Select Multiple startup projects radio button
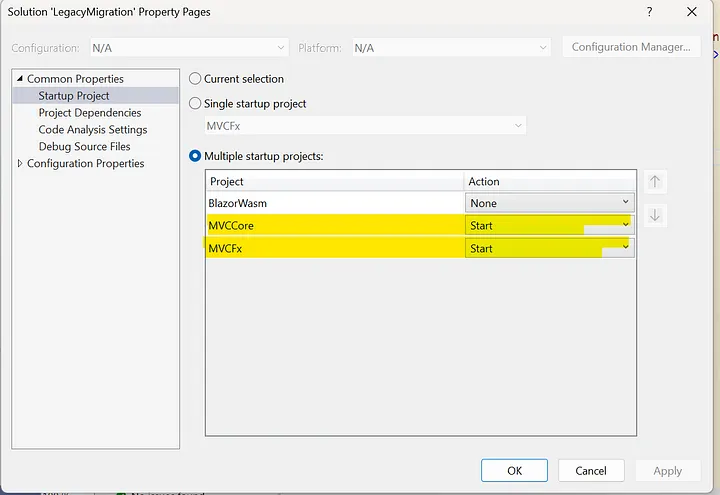The height and width of the screenshot is (495, 720). [x=195, y=156]
